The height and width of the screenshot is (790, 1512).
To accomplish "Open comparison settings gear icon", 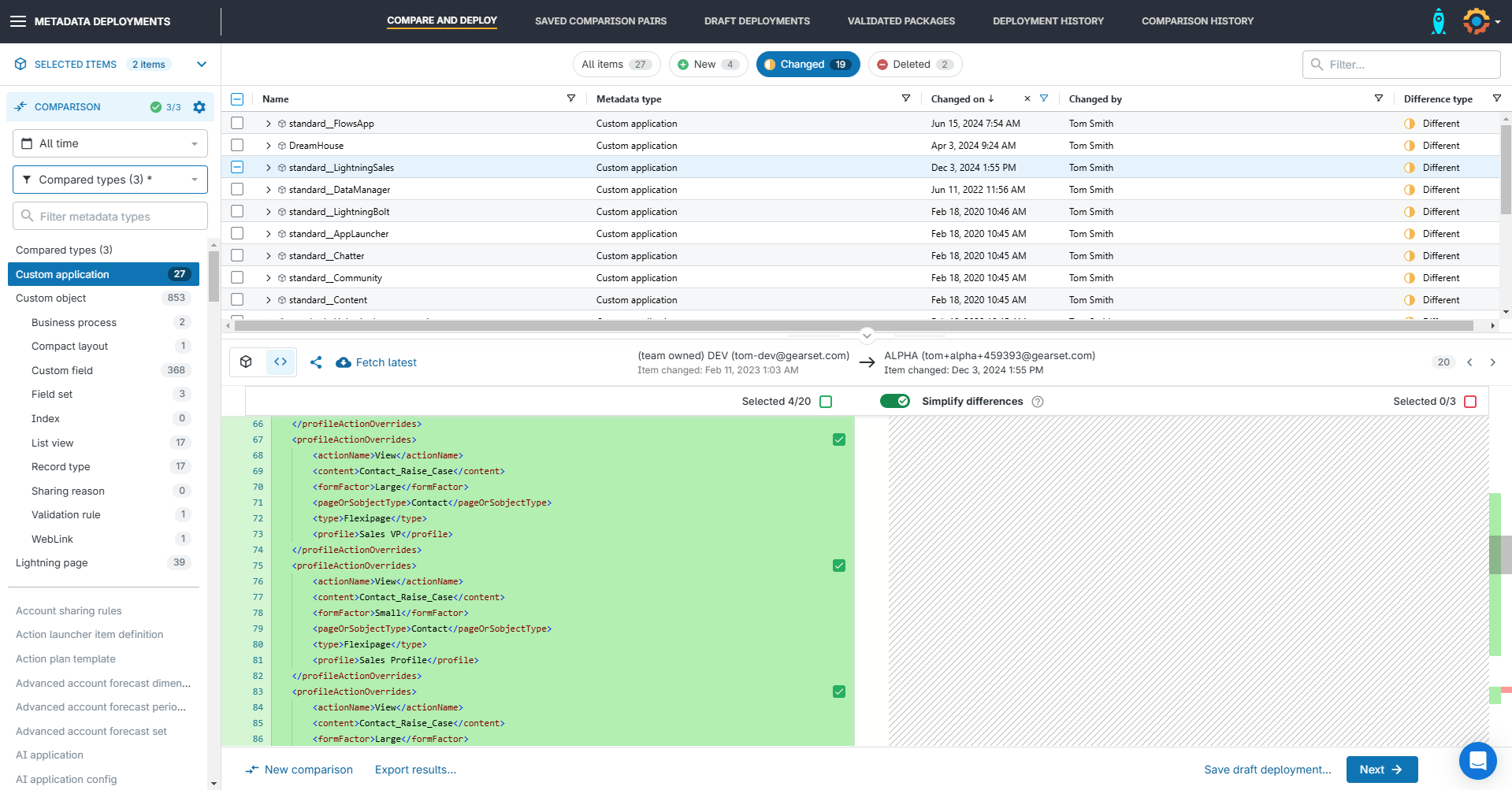I will (199, 107).
